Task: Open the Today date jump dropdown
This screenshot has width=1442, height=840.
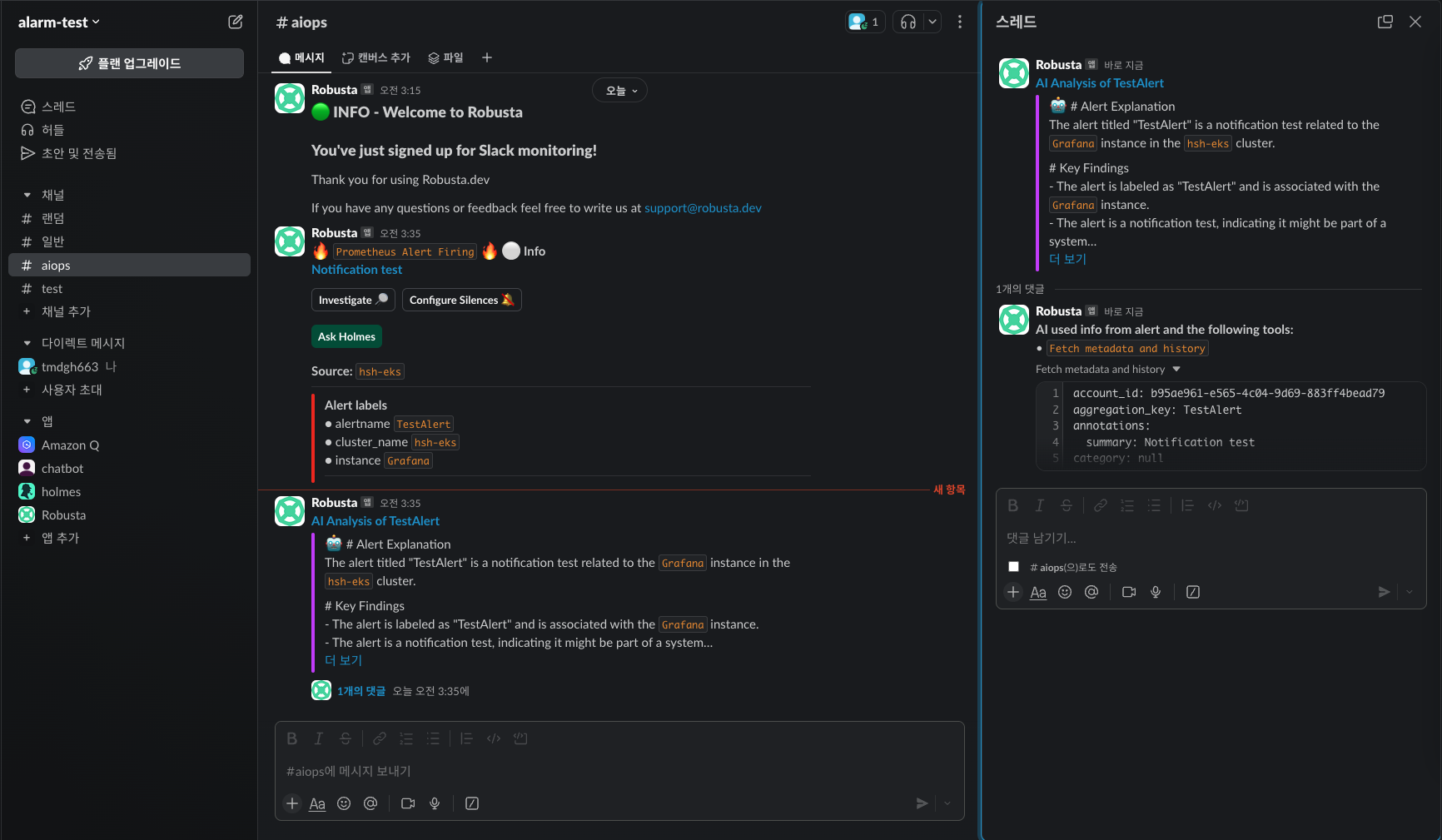Action: [619, 91]
